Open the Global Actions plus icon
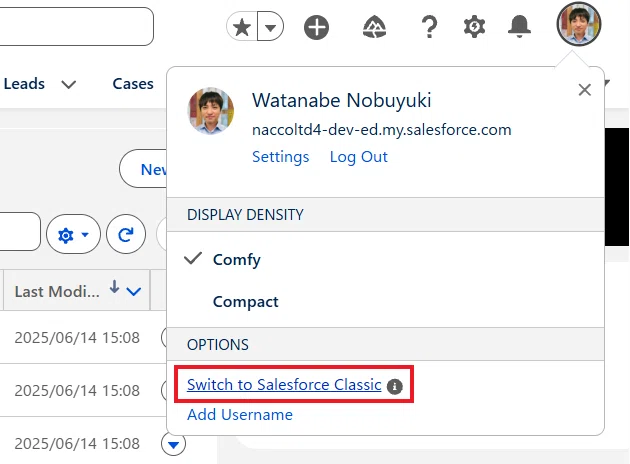 (316, 27)
